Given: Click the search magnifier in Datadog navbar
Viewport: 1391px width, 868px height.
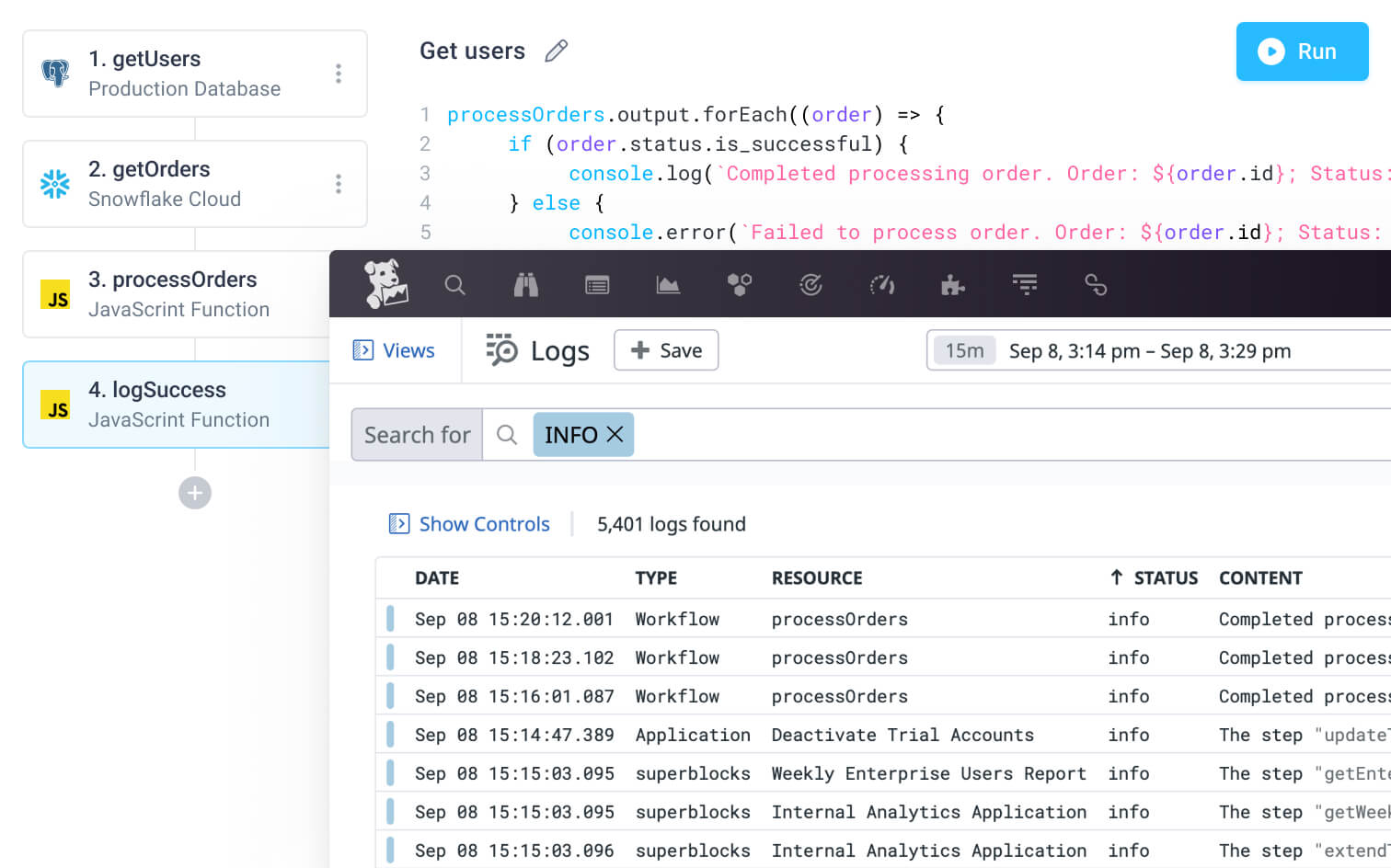Looking at the screenshot, I should click(x=455, y=285).
